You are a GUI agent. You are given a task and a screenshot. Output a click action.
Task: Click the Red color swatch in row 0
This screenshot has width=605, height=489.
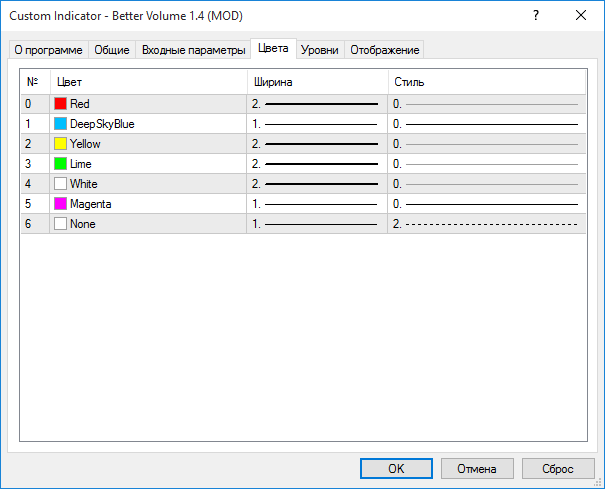(x=60, y=104)
